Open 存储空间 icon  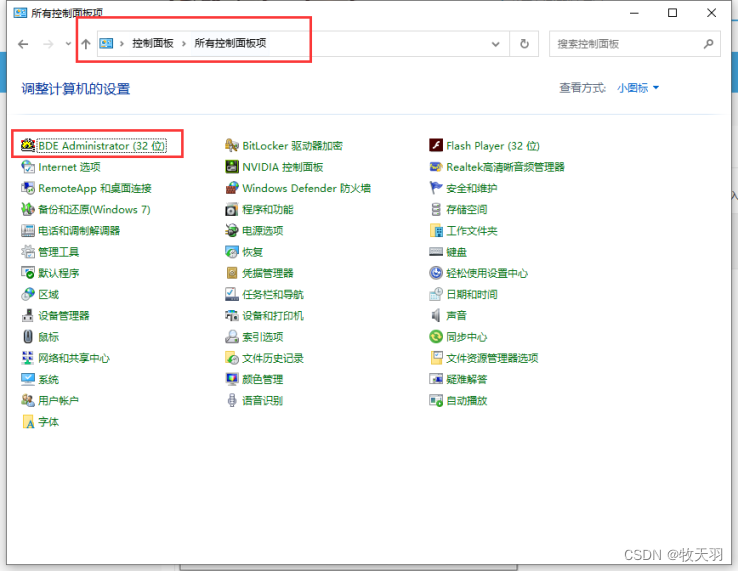pyautogui.click(x=436, y=209)
